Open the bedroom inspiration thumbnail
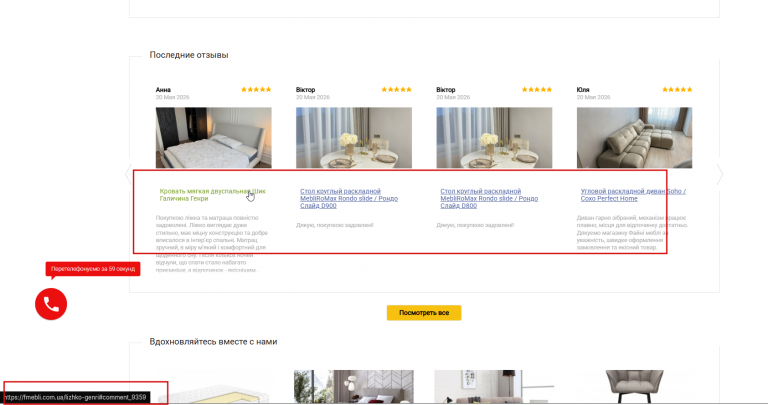 [x=354, y=386]
